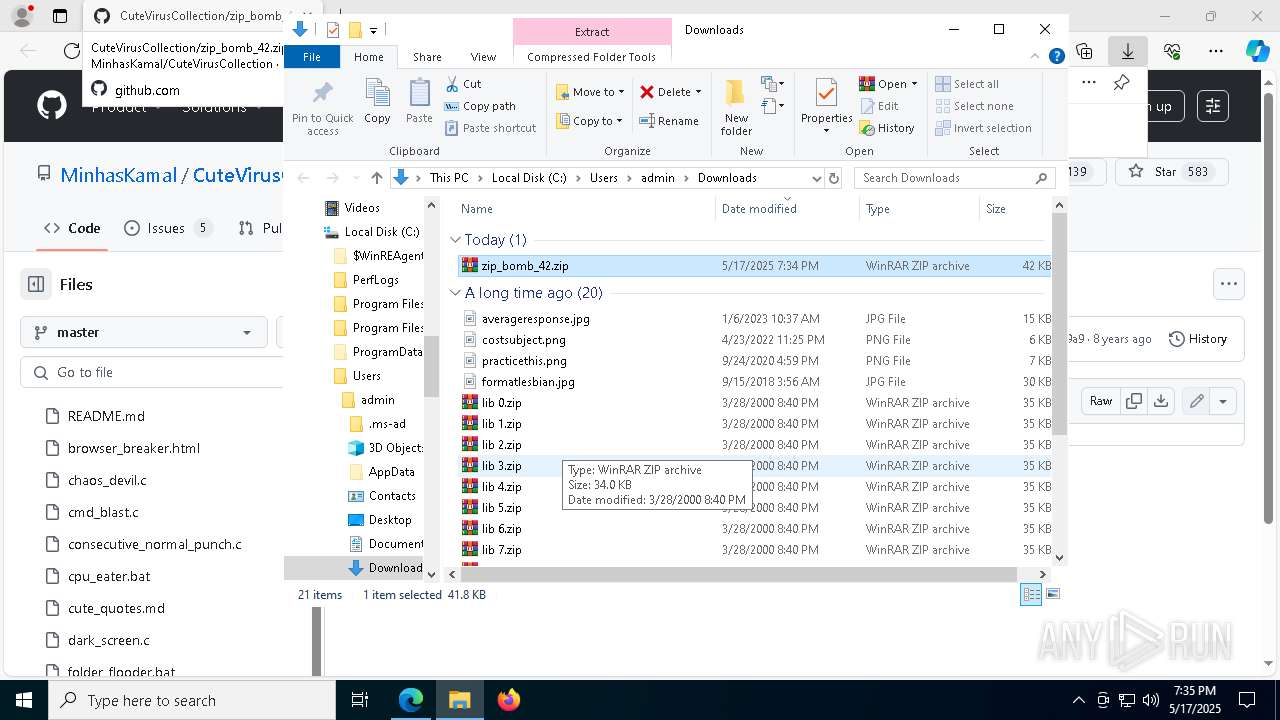Select lib 5.zip file
The width and height of the screenshot is (1280, 720).
[x=755, y=508]
